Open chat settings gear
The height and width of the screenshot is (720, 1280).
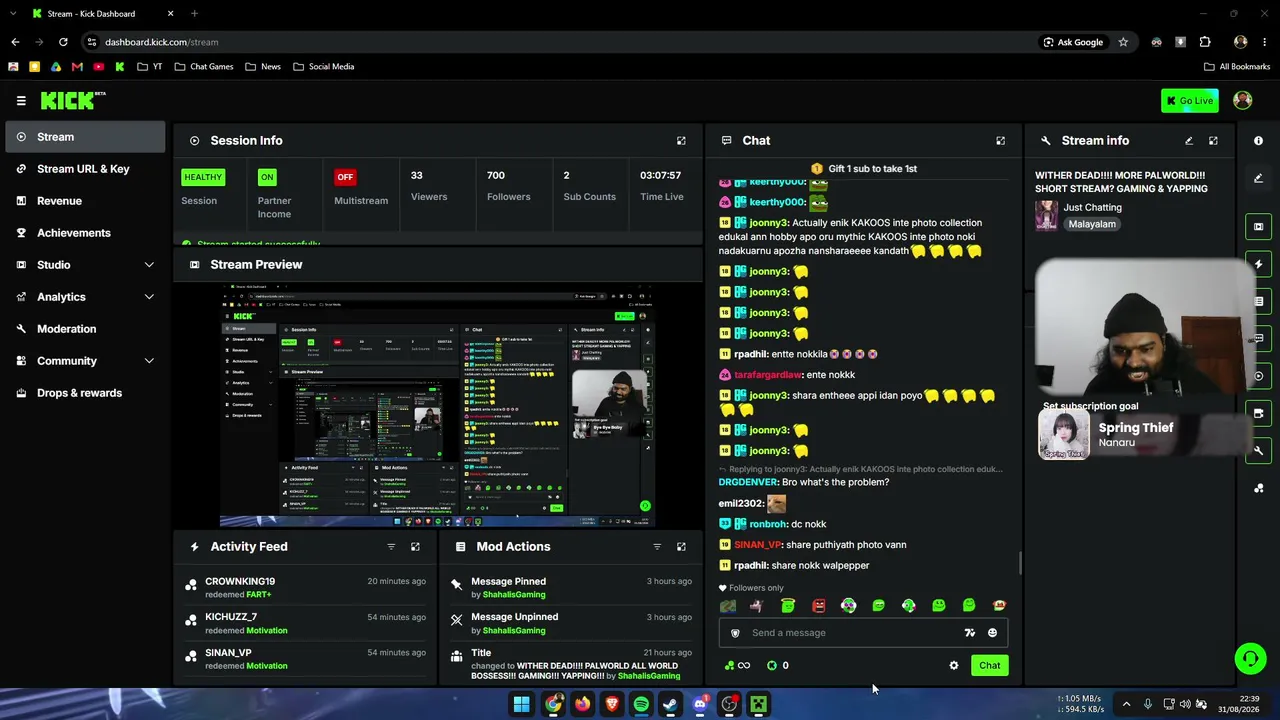click(x=954, y=665)
